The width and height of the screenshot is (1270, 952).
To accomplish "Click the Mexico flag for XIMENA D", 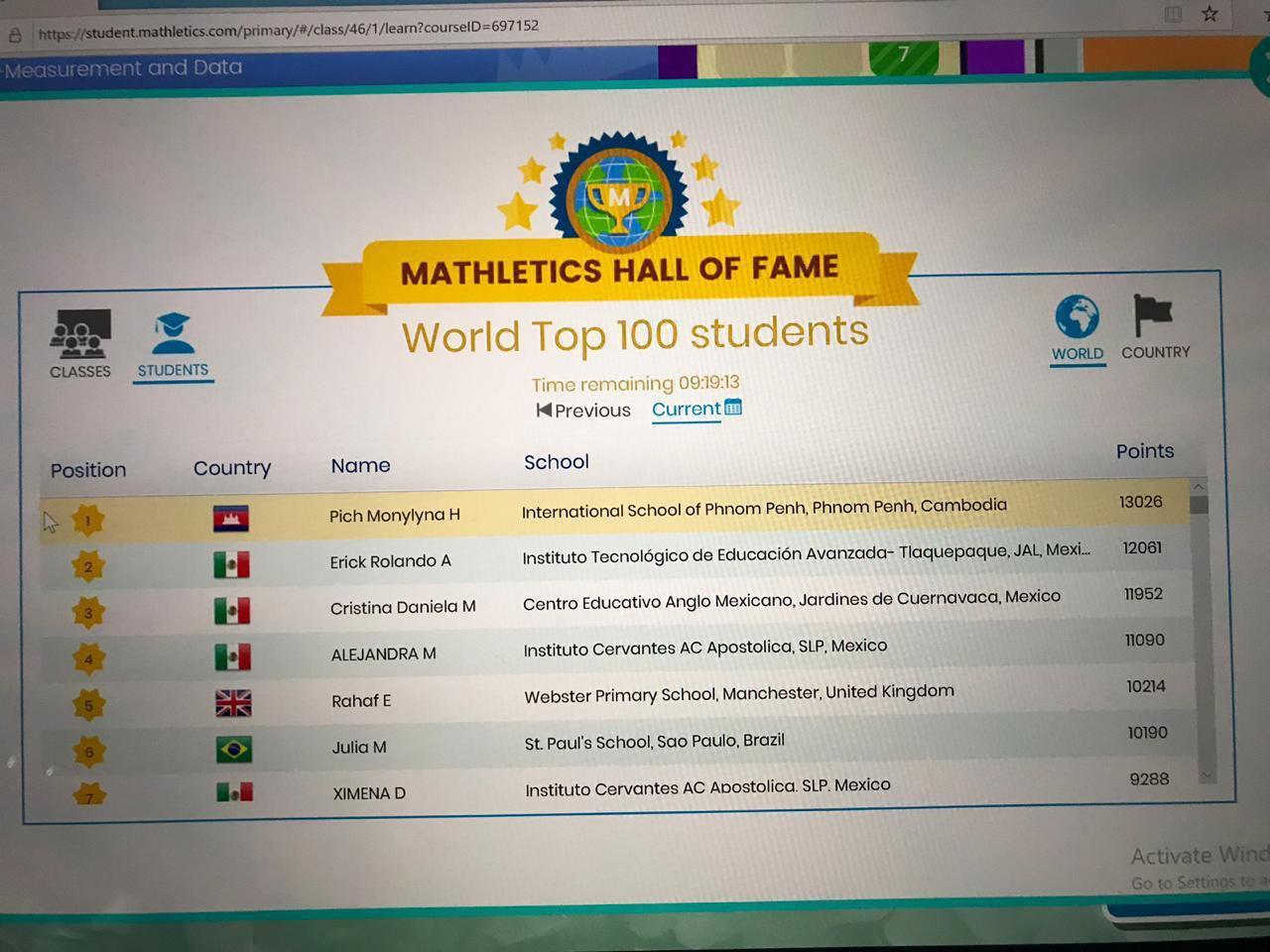I will pos(235,791).
